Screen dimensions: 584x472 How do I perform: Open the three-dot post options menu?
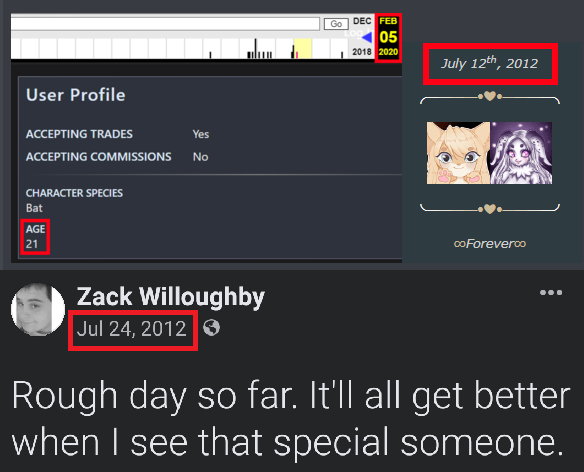pyautogui.click(x=551, y=292)
